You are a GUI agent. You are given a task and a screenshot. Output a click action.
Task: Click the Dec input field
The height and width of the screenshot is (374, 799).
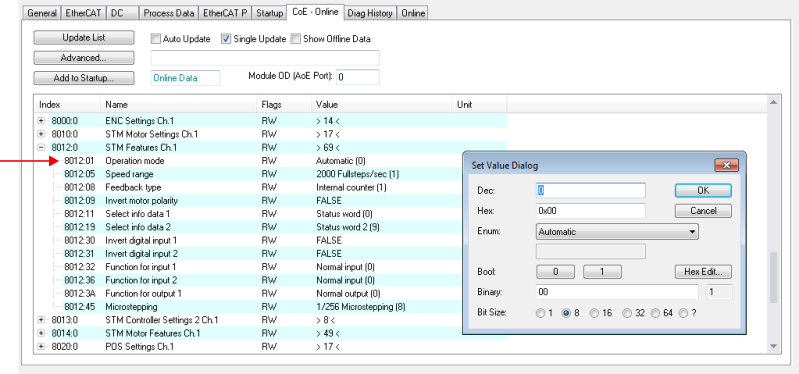point(591,190)
